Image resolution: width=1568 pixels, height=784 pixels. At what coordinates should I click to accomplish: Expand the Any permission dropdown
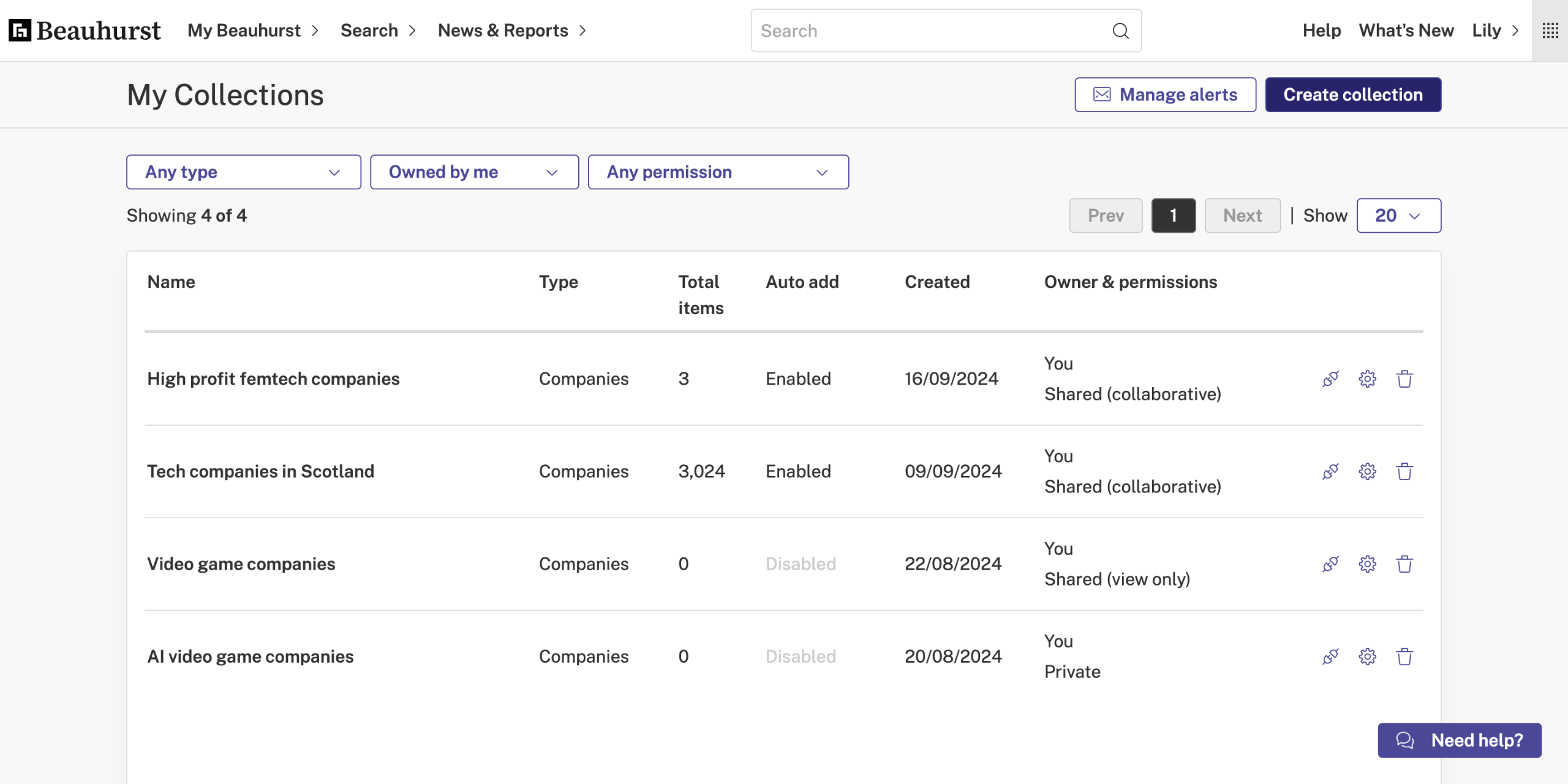pyautogui.click(x=718, y=172)
